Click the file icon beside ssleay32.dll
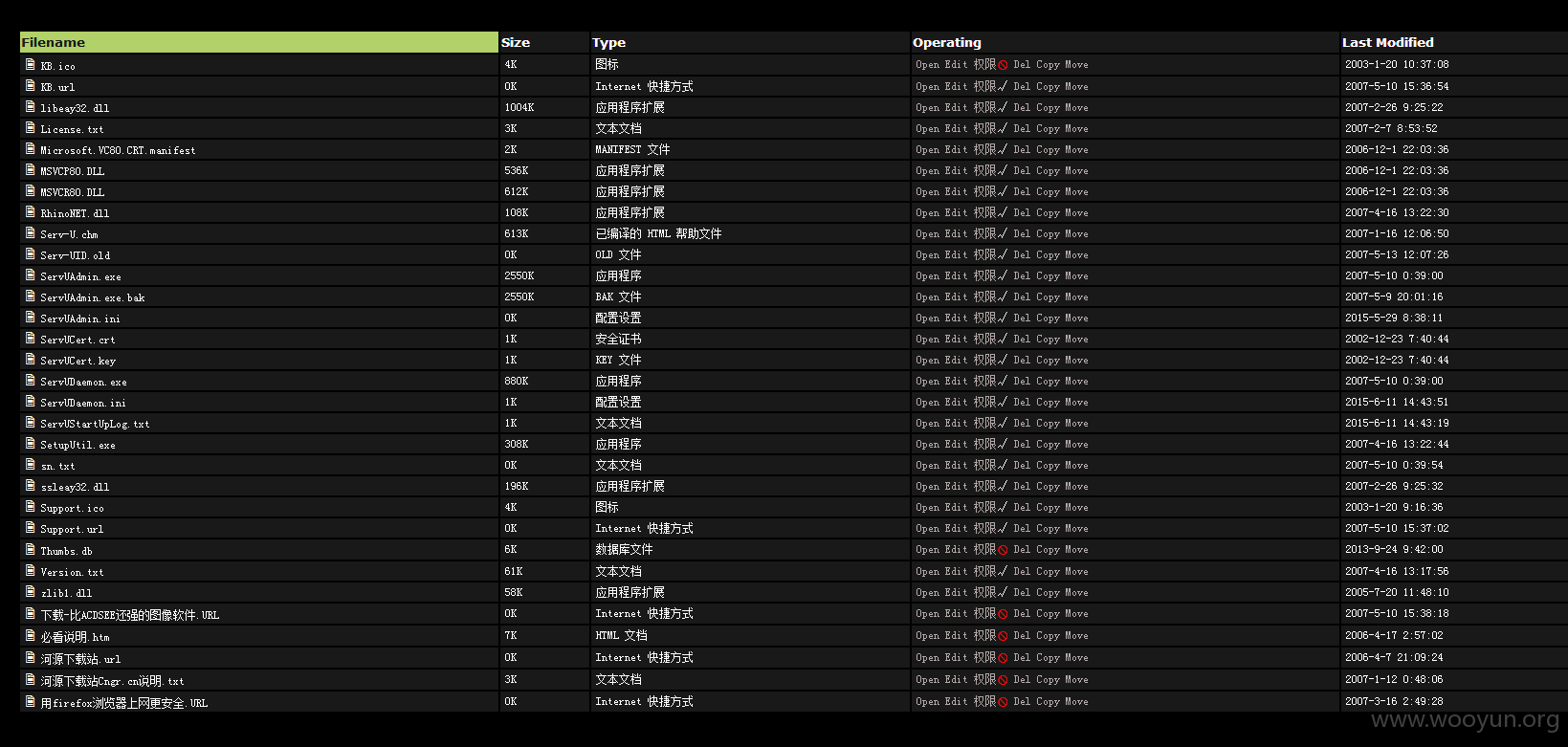The width and height of the screenshot is (1568, 747). pos(31,485)
